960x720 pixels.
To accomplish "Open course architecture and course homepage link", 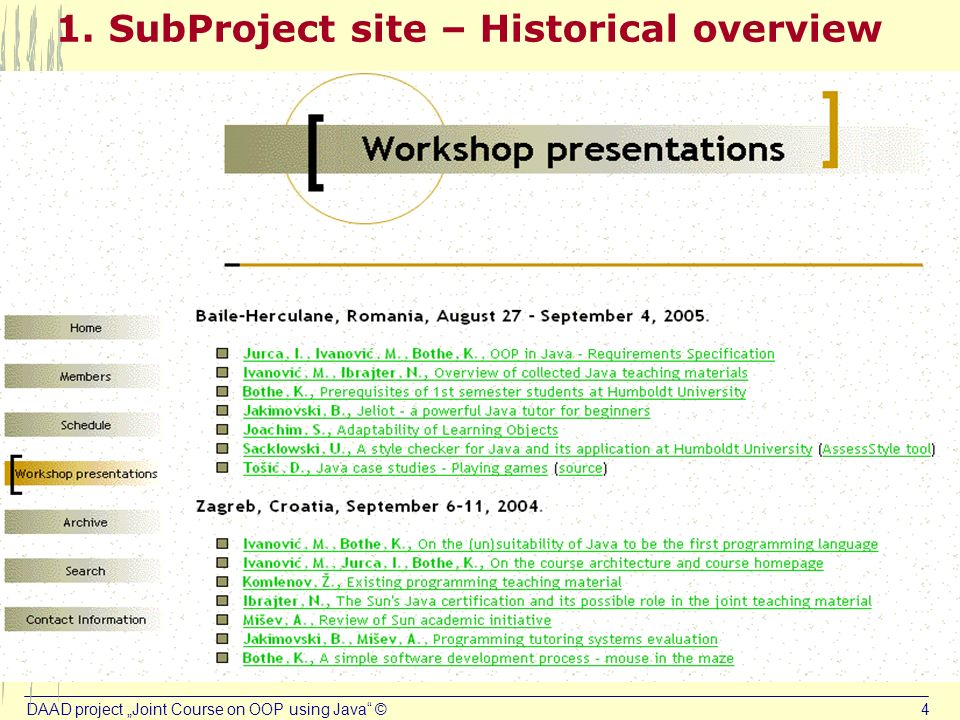I will (x=533, y=563).
